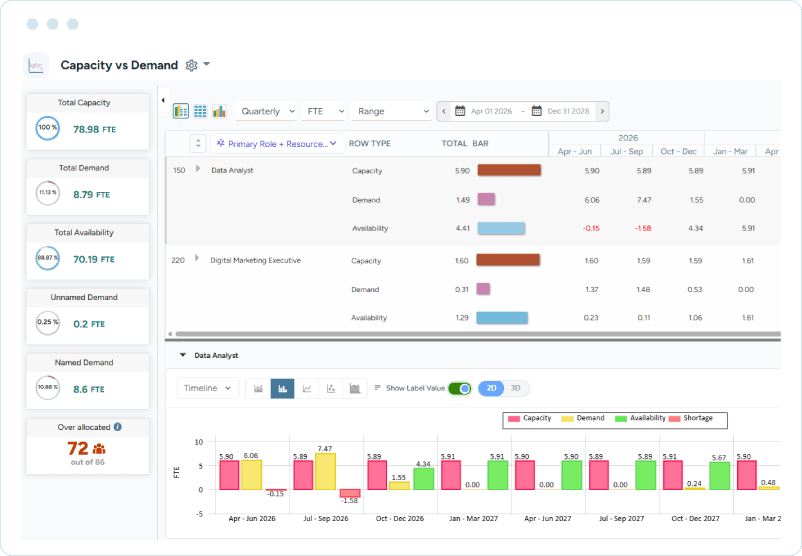This screenshot has width=802, height=556.
Task: Click the Over allocated info icon
Action: (x=118, y=427)
